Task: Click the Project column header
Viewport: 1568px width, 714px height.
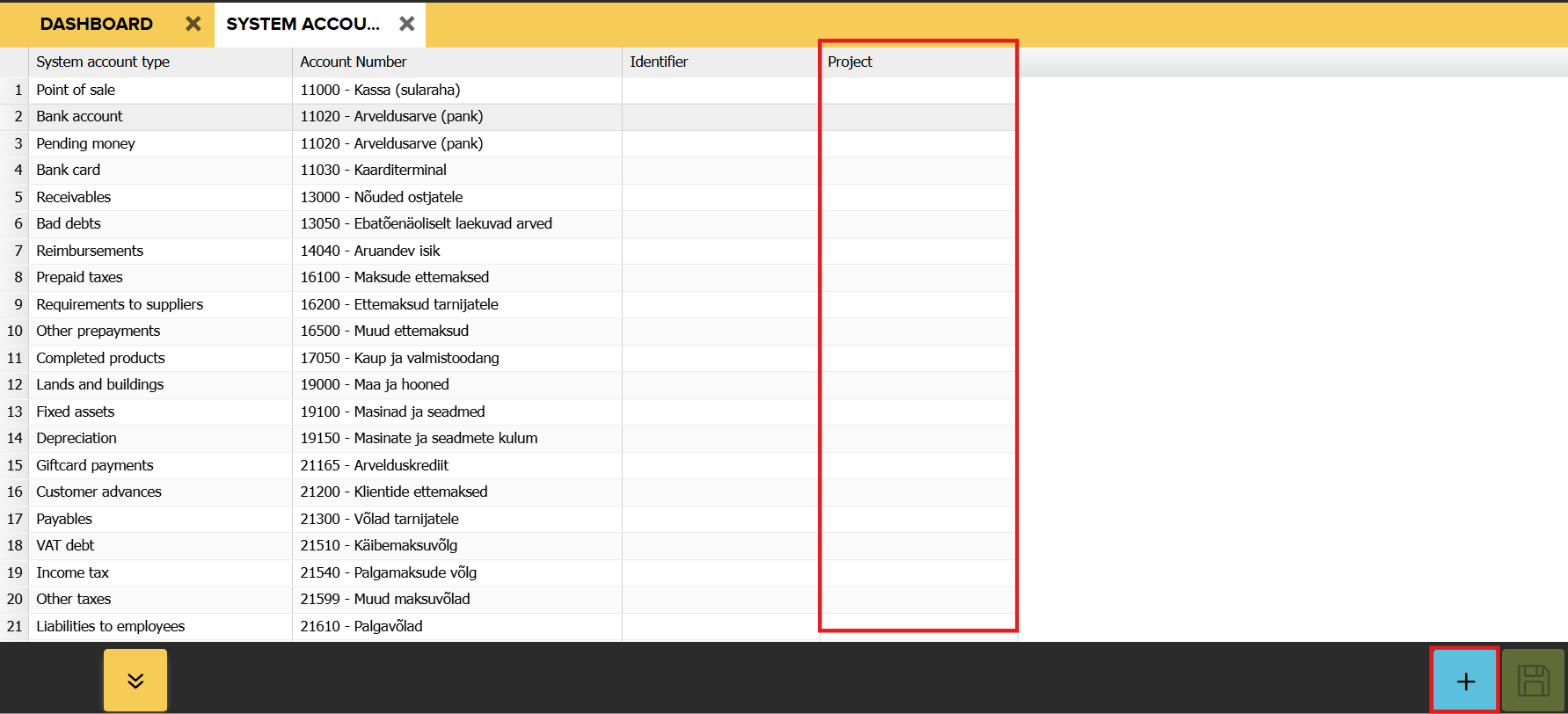Action: tap(850, 62)
